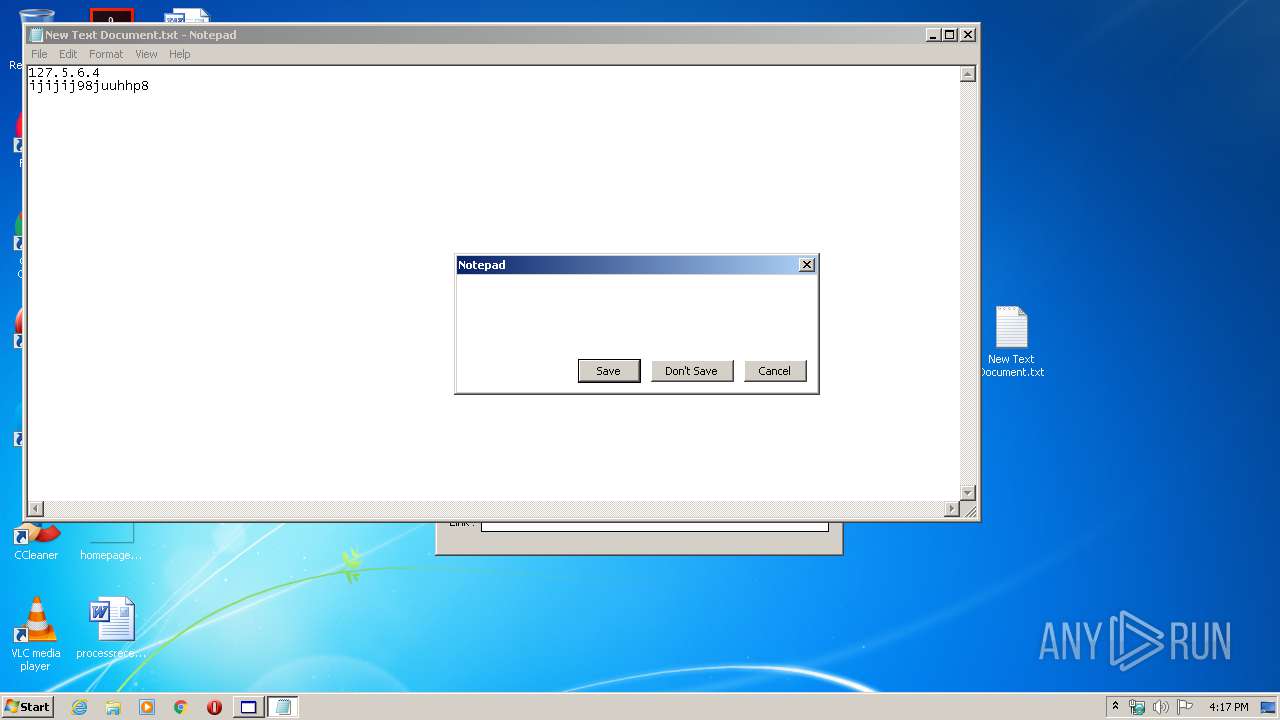The width and height of the screenshot is (1280, 720).
Task: Close the Notepad save dialog
Action: [x=807, y=265]
